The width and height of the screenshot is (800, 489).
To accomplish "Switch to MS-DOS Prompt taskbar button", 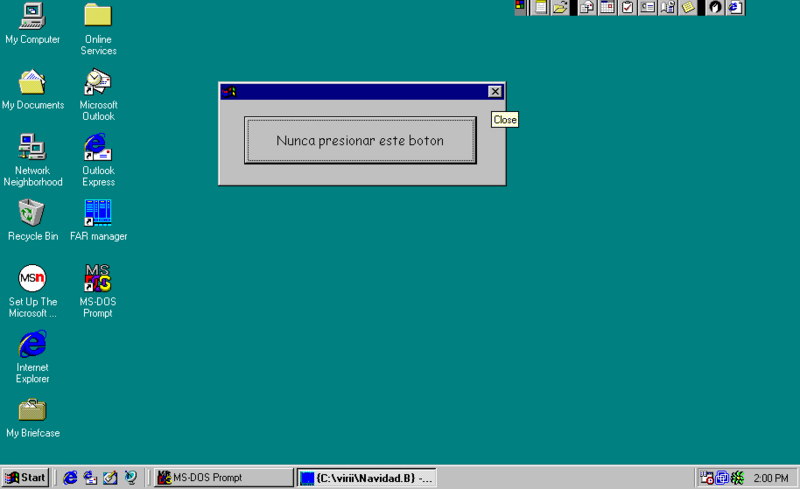I will 224,478.
